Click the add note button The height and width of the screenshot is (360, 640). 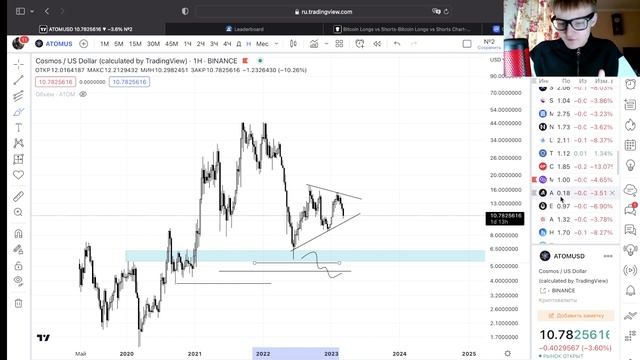tap(576, 316)
